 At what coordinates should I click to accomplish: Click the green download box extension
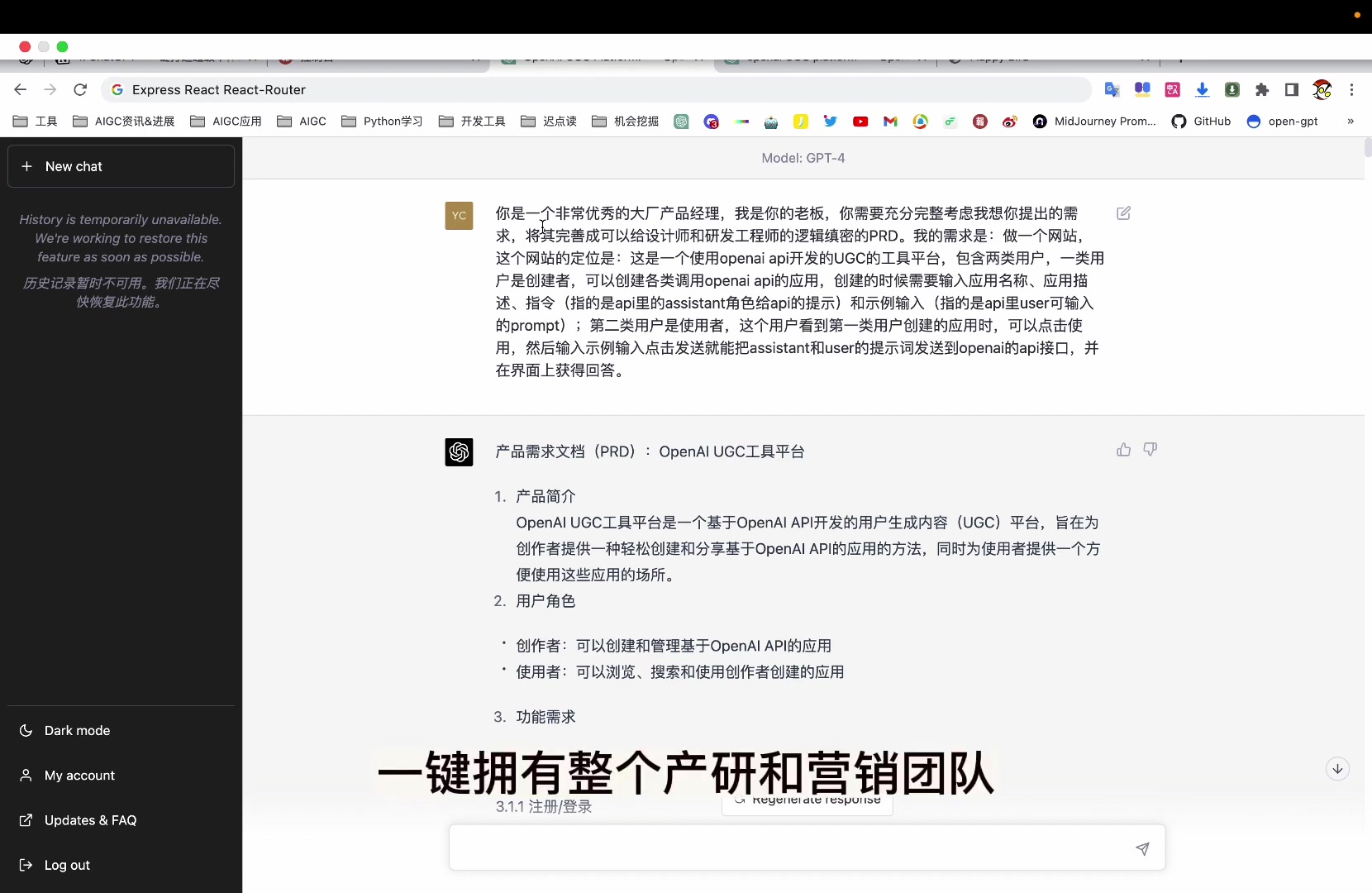[1232, 89]
